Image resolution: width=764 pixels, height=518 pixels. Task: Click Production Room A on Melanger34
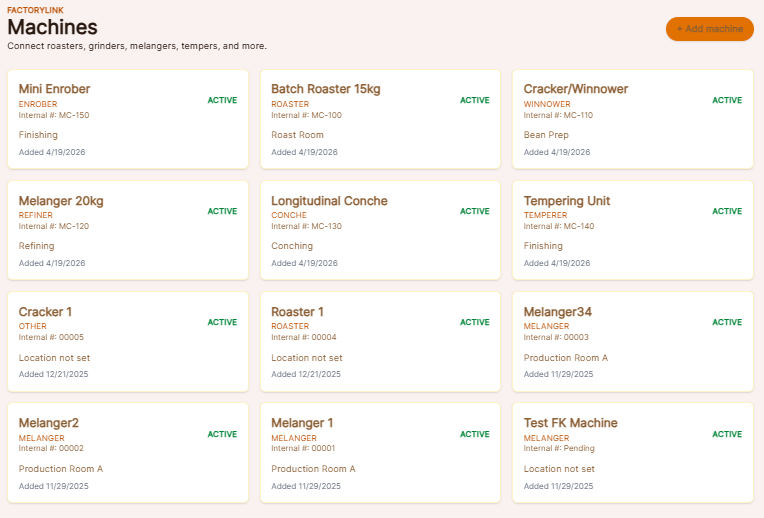click(x=566, y=358)
